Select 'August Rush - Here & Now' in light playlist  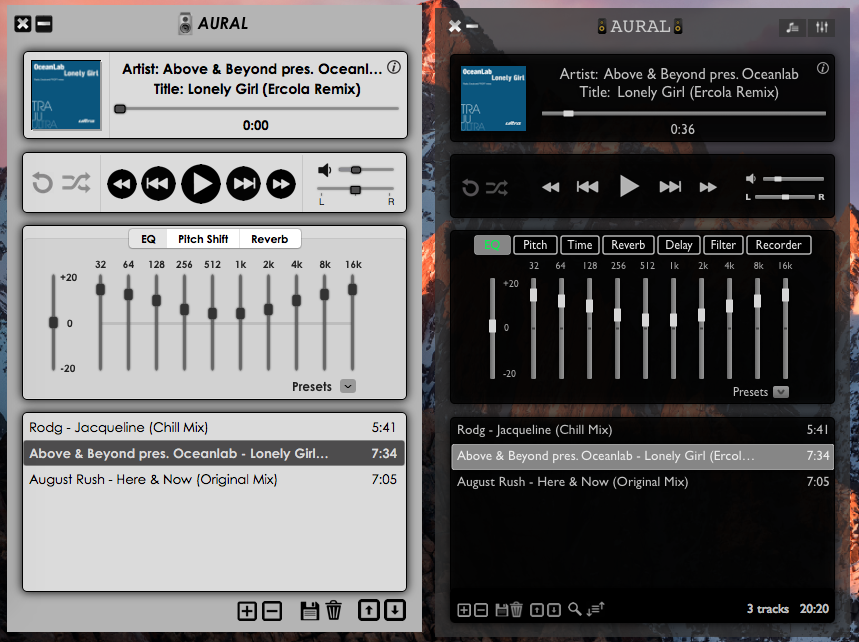coord(214,479)
